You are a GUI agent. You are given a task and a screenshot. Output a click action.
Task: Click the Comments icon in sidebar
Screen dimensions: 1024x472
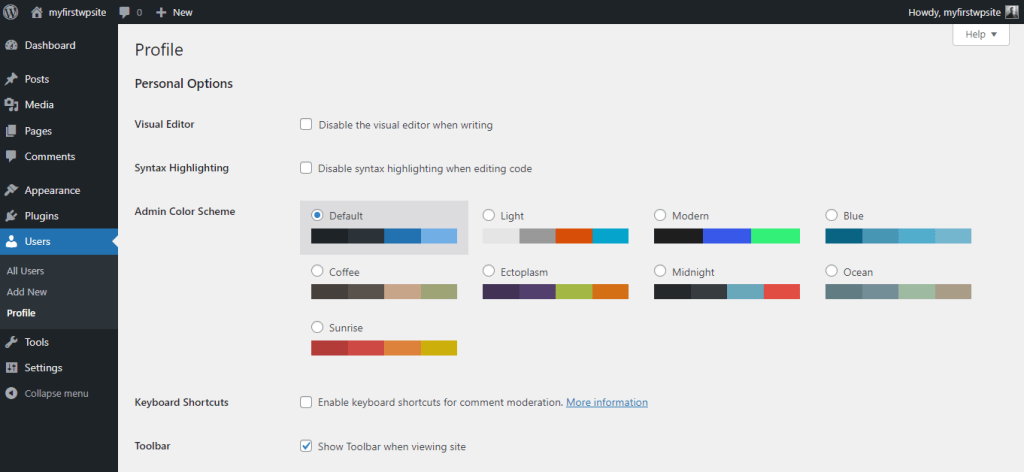[x=10, y=157]
